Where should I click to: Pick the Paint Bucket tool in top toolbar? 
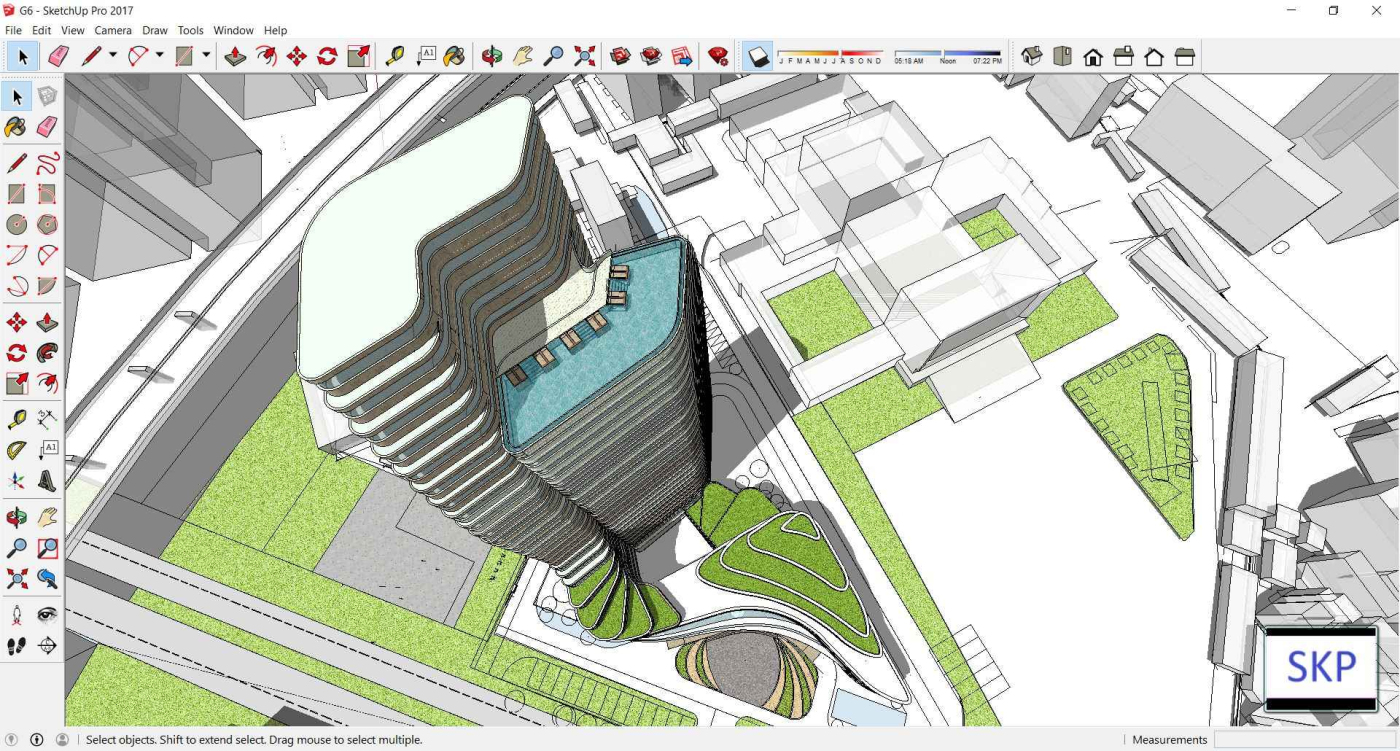(x=454, y=57)
